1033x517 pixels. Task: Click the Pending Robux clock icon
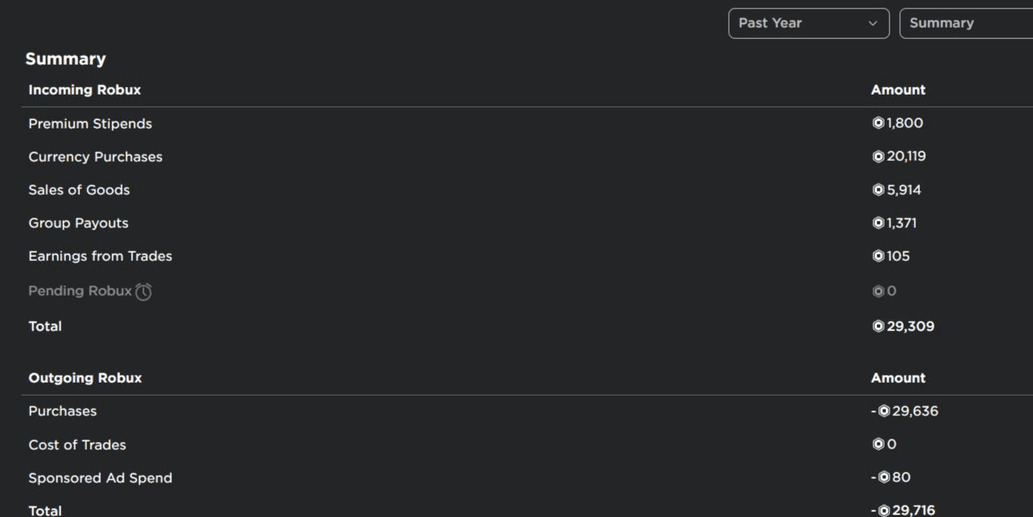(x=143, y=291)
